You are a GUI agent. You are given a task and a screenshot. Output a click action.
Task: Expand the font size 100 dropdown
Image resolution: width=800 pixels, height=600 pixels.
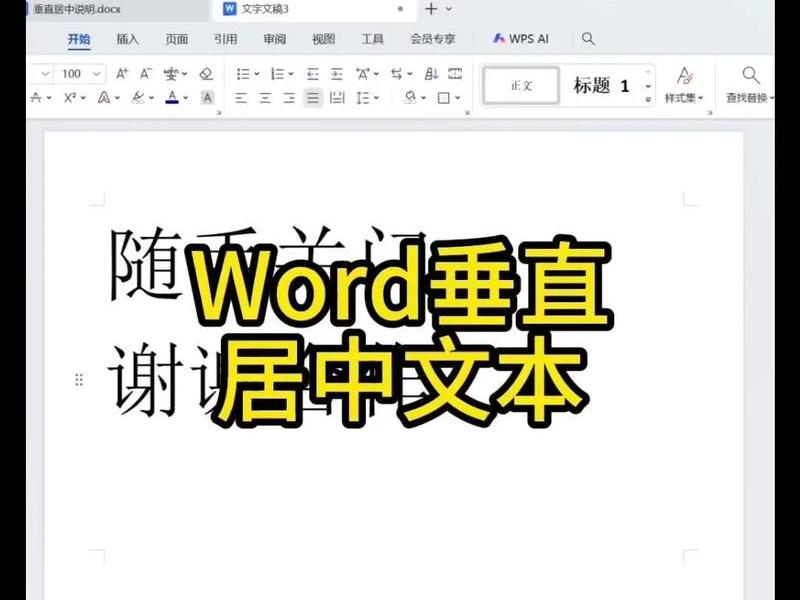[96, 74]
